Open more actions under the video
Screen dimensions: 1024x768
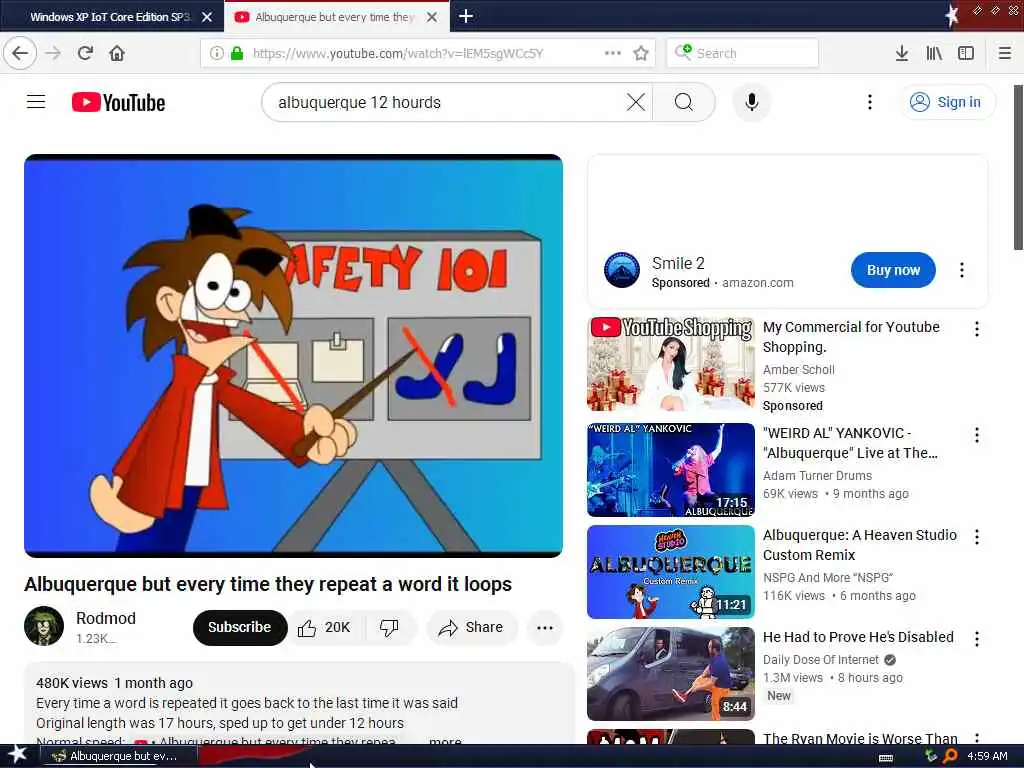[x=545, y=628]
